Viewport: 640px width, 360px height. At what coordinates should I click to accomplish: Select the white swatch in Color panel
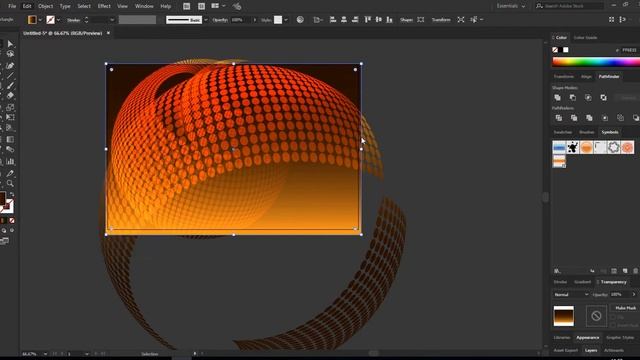(566, 50)
